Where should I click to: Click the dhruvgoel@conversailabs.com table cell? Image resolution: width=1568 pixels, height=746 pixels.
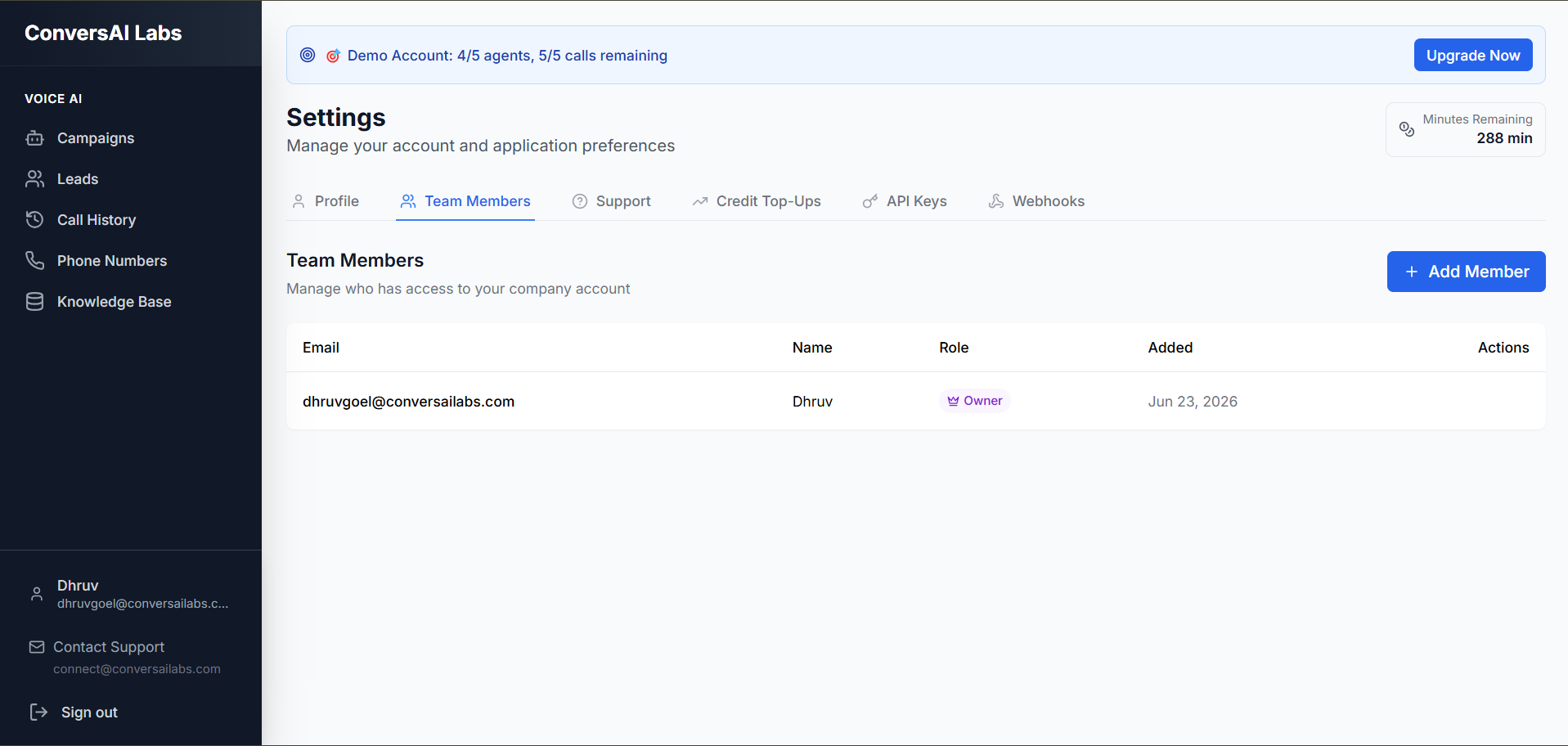pos(408,402)
